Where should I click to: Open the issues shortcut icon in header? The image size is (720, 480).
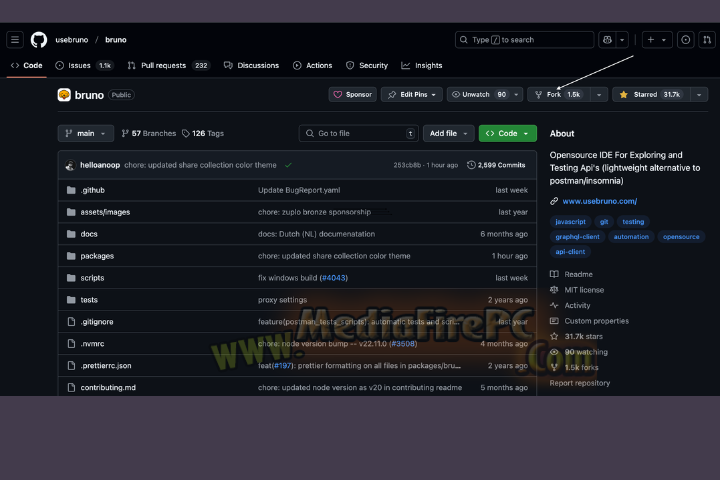tap(686, 40)
